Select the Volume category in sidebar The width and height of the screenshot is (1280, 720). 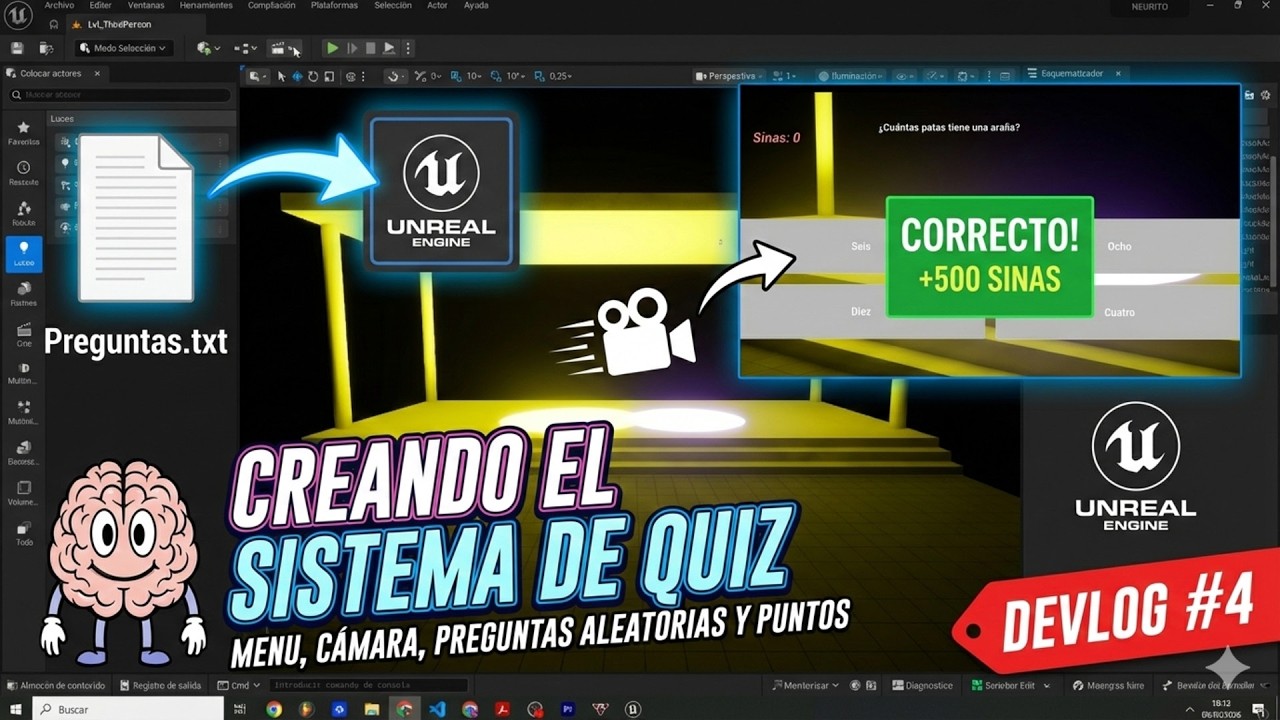click(x=23, y=493)
